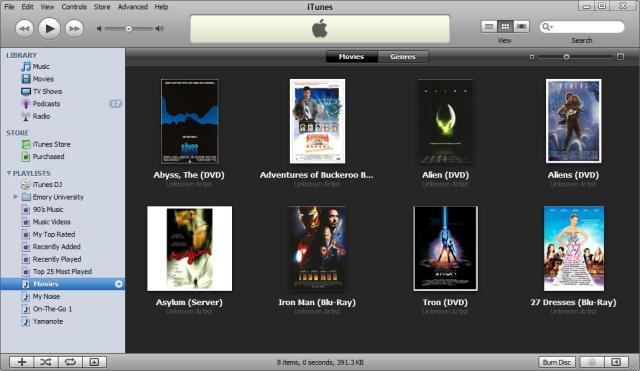The width and height of the screenshot is (640, 371).
Task: Click the Genius button
Action: point(592,362)
